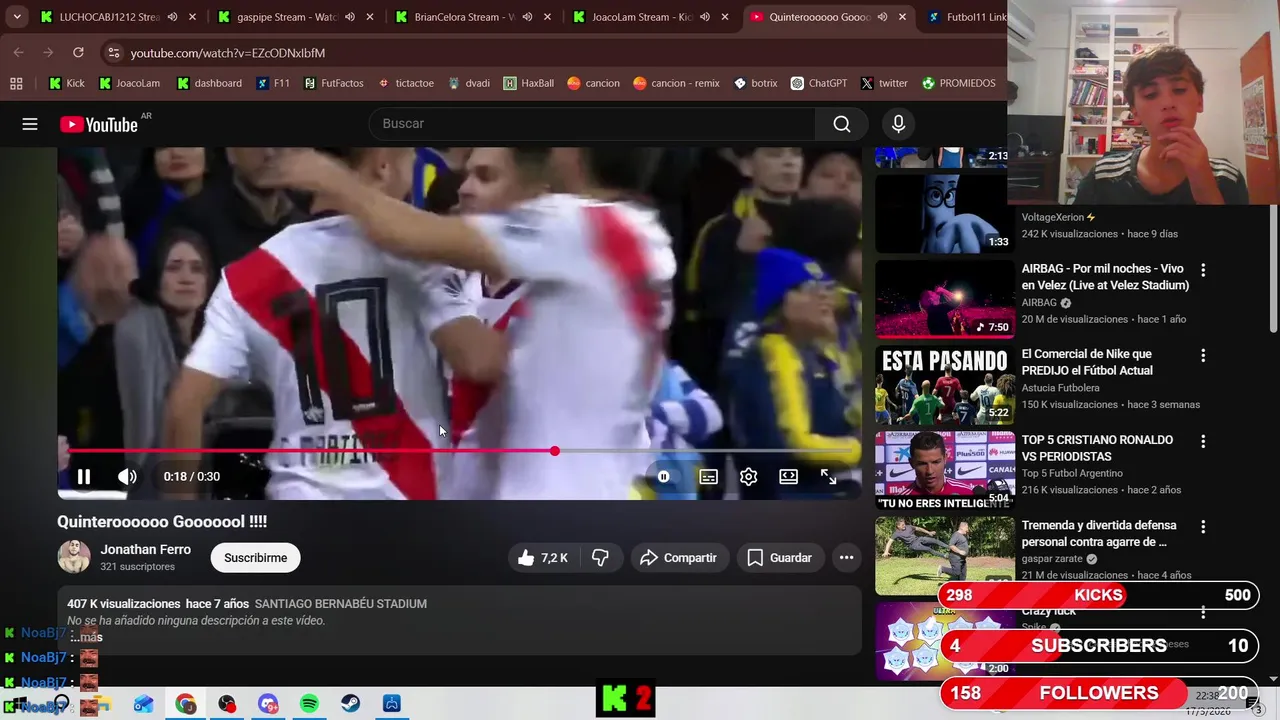Toggle the autoplay switch in player
The image size is (1280, 720).
pyautogui.click(x=663, y=477)
